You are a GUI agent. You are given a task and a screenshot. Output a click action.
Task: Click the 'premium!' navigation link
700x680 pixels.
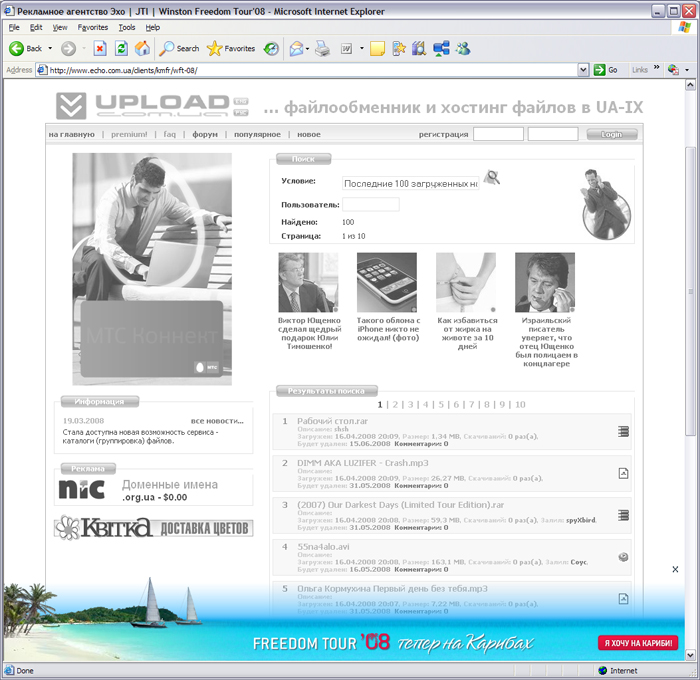click(129, 134)
